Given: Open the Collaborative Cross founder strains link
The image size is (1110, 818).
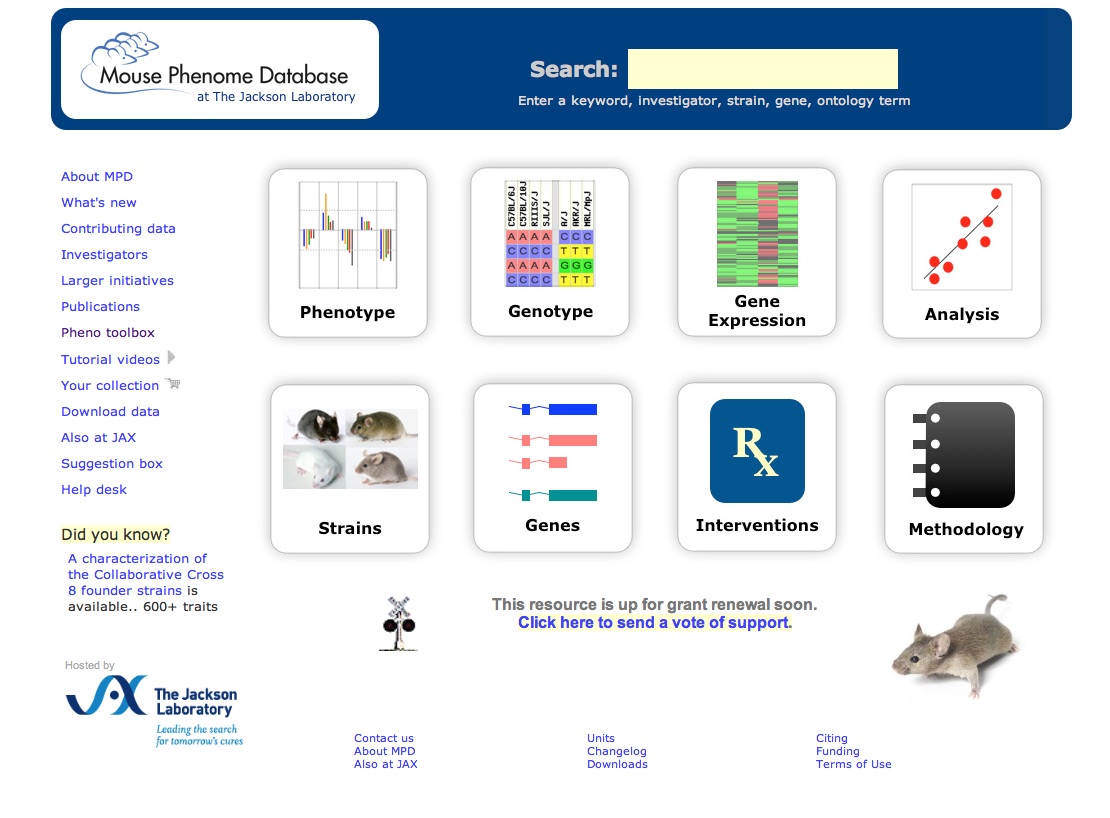Looking at the screenshot, I should point(145,575).
